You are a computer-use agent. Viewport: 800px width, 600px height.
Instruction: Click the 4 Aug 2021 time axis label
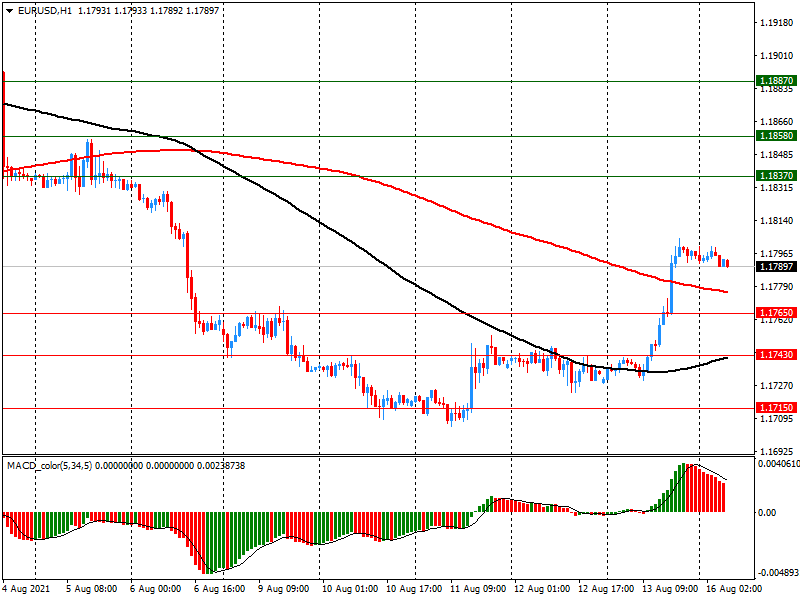(27, 589)
